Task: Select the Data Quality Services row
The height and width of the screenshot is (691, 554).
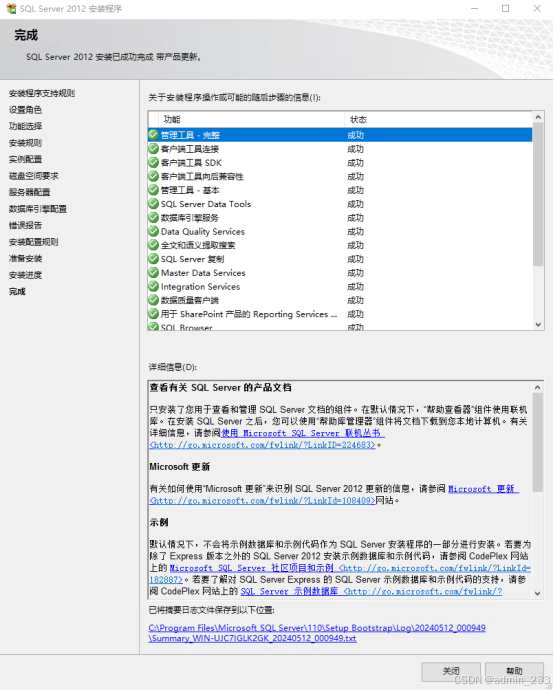Action: tap(340, 231)
